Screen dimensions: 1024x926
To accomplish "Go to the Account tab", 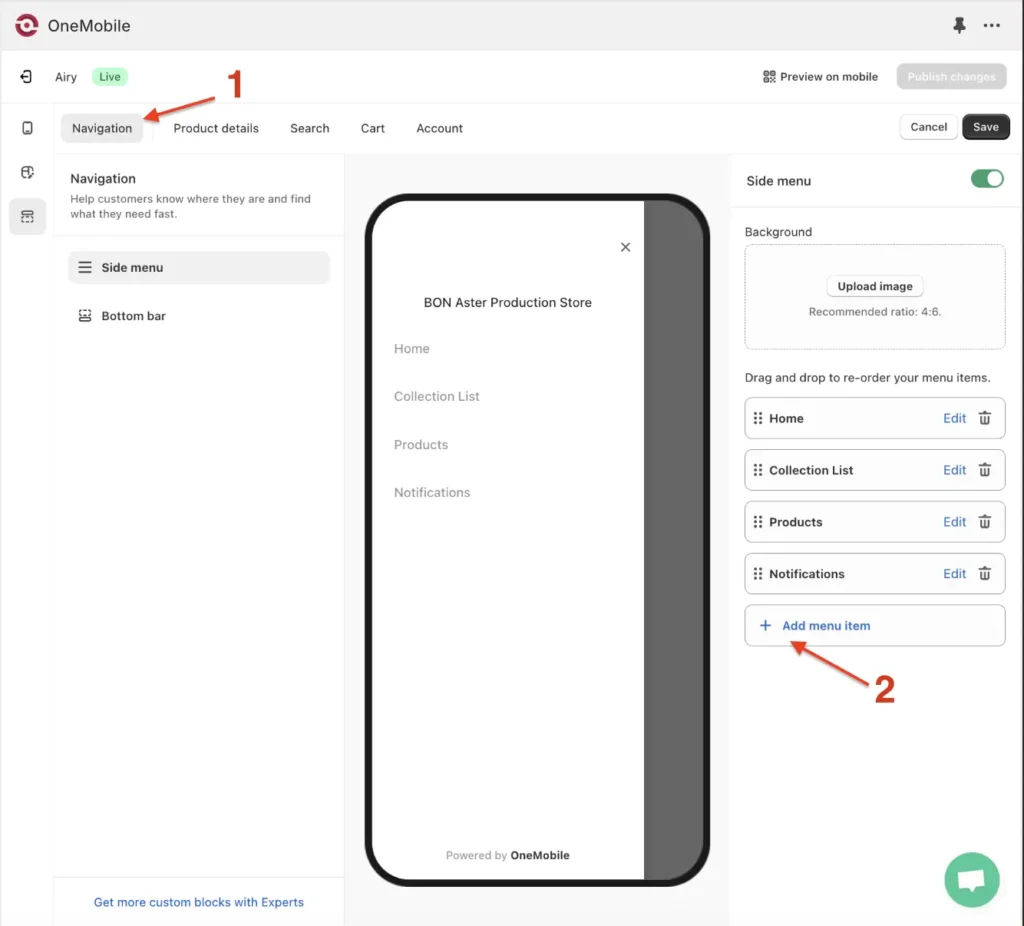I will pyautogui.click(x=439, y=128).
